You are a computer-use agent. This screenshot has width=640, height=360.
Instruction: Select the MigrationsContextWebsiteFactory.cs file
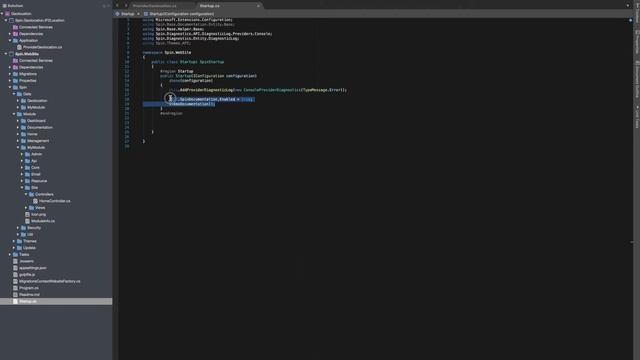pos(56,281)
